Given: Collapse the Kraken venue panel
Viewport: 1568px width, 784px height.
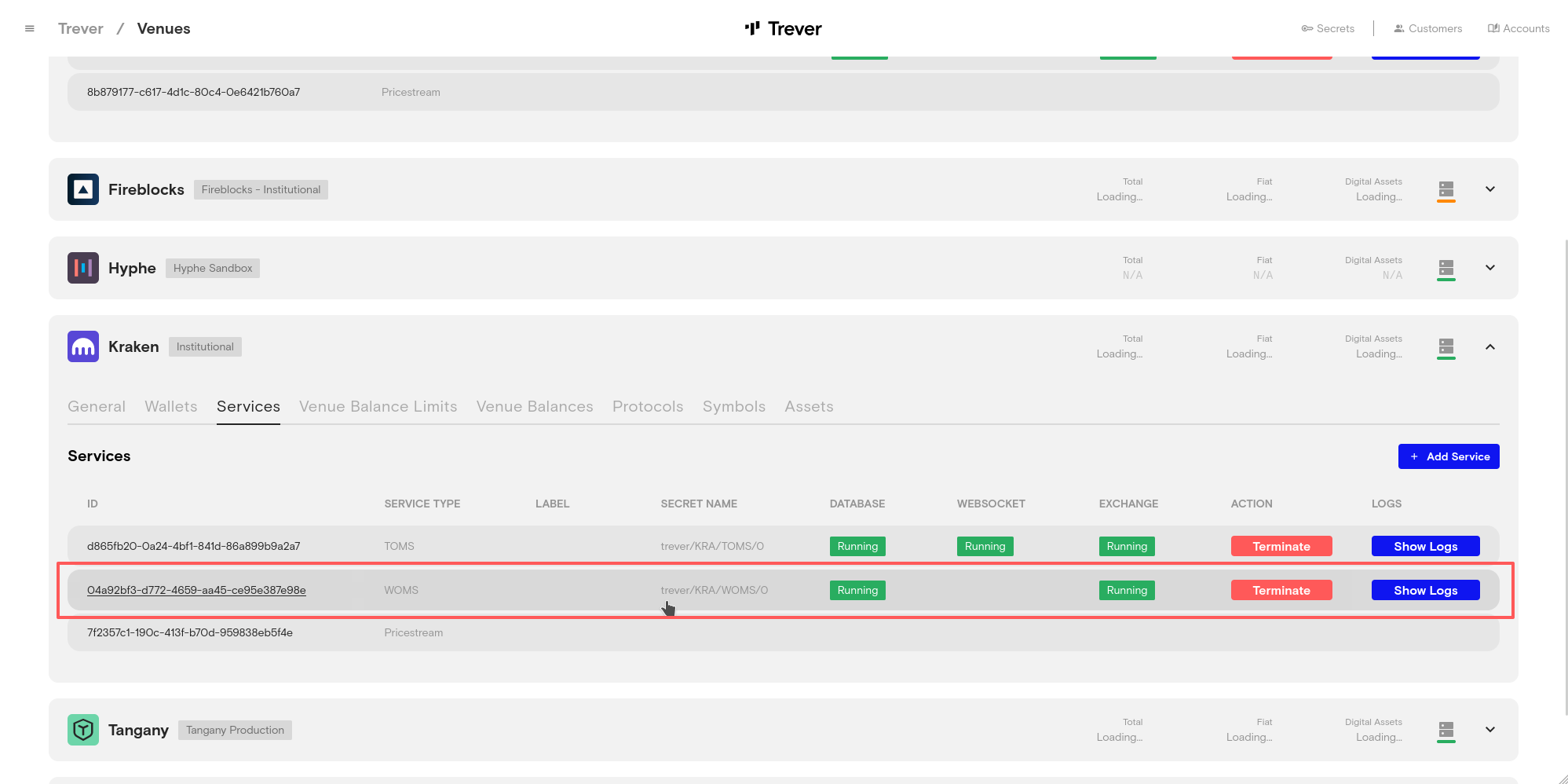Looking at the screenshot, I should (x=1489, y=346).
